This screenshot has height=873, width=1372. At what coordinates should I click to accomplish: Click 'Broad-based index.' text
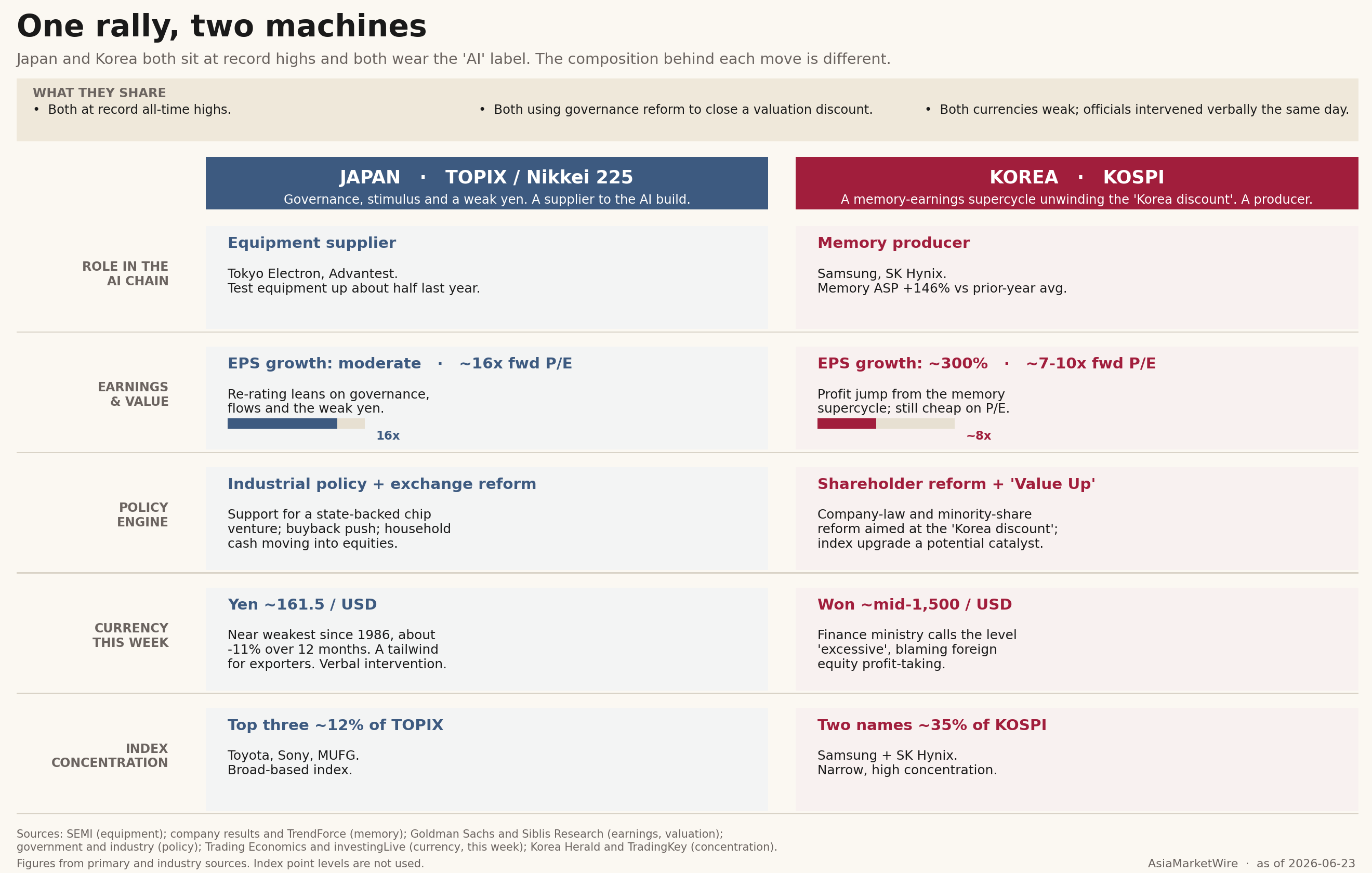290,770
